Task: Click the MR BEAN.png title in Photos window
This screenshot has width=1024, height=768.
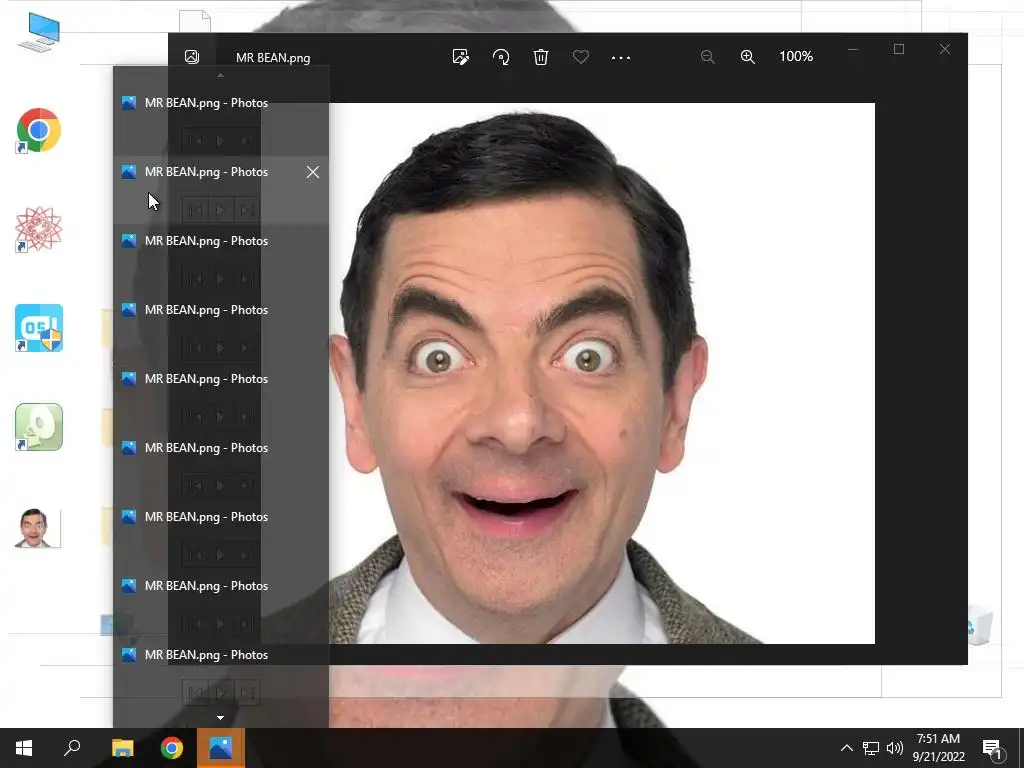Action: click(x=273, y=57)
